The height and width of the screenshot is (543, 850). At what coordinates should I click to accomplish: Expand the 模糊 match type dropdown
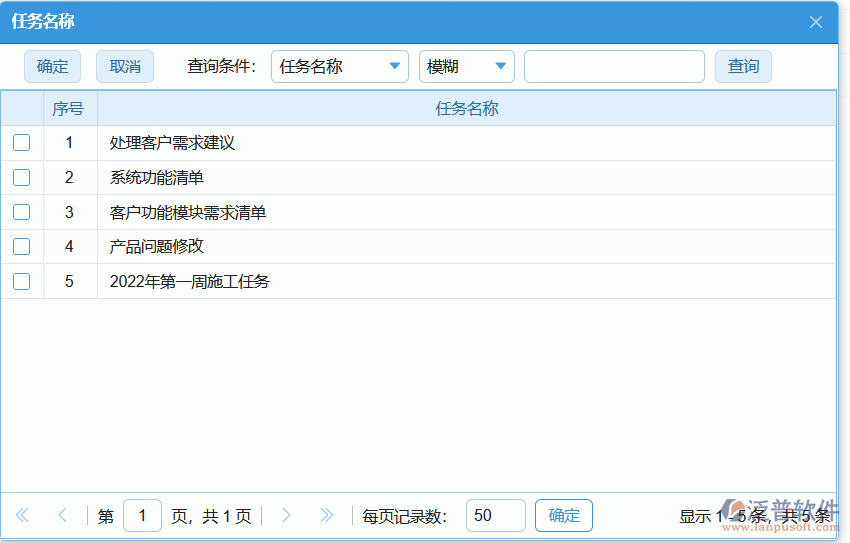click(466, 67)
